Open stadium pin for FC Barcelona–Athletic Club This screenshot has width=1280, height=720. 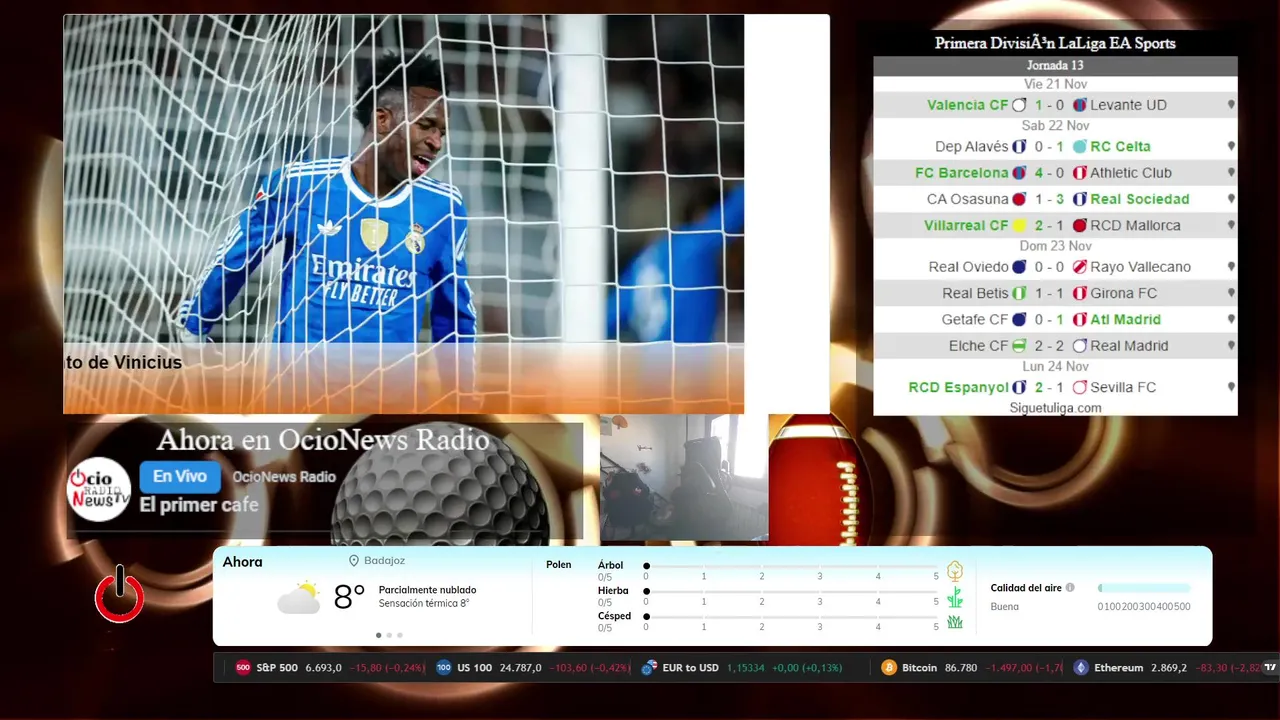point(1231,173)
